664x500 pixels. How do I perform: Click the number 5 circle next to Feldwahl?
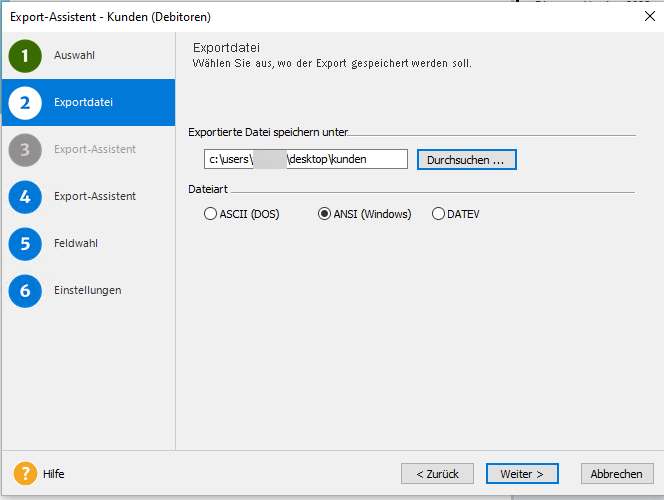point(25,244)
